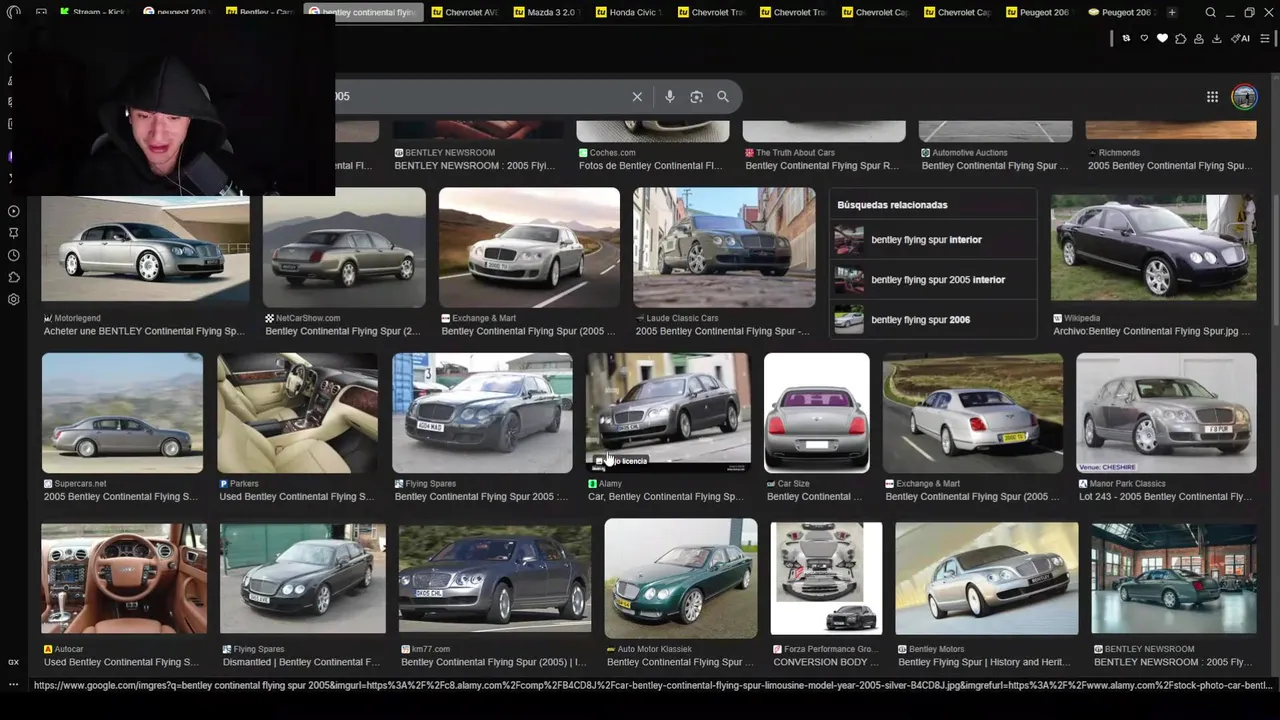
Task: Click the magnifier search submit icon
Action: tap(723, 96)
